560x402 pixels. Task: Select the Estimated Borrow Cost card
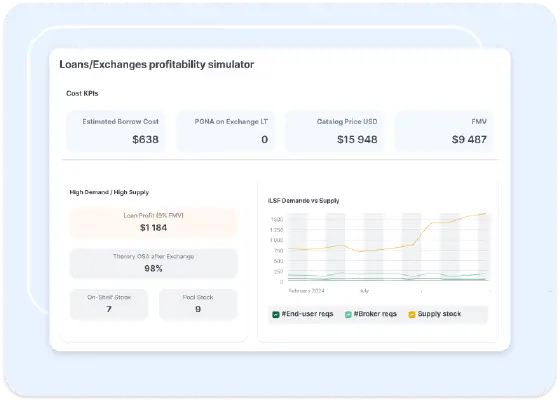[x=115, y=131]
